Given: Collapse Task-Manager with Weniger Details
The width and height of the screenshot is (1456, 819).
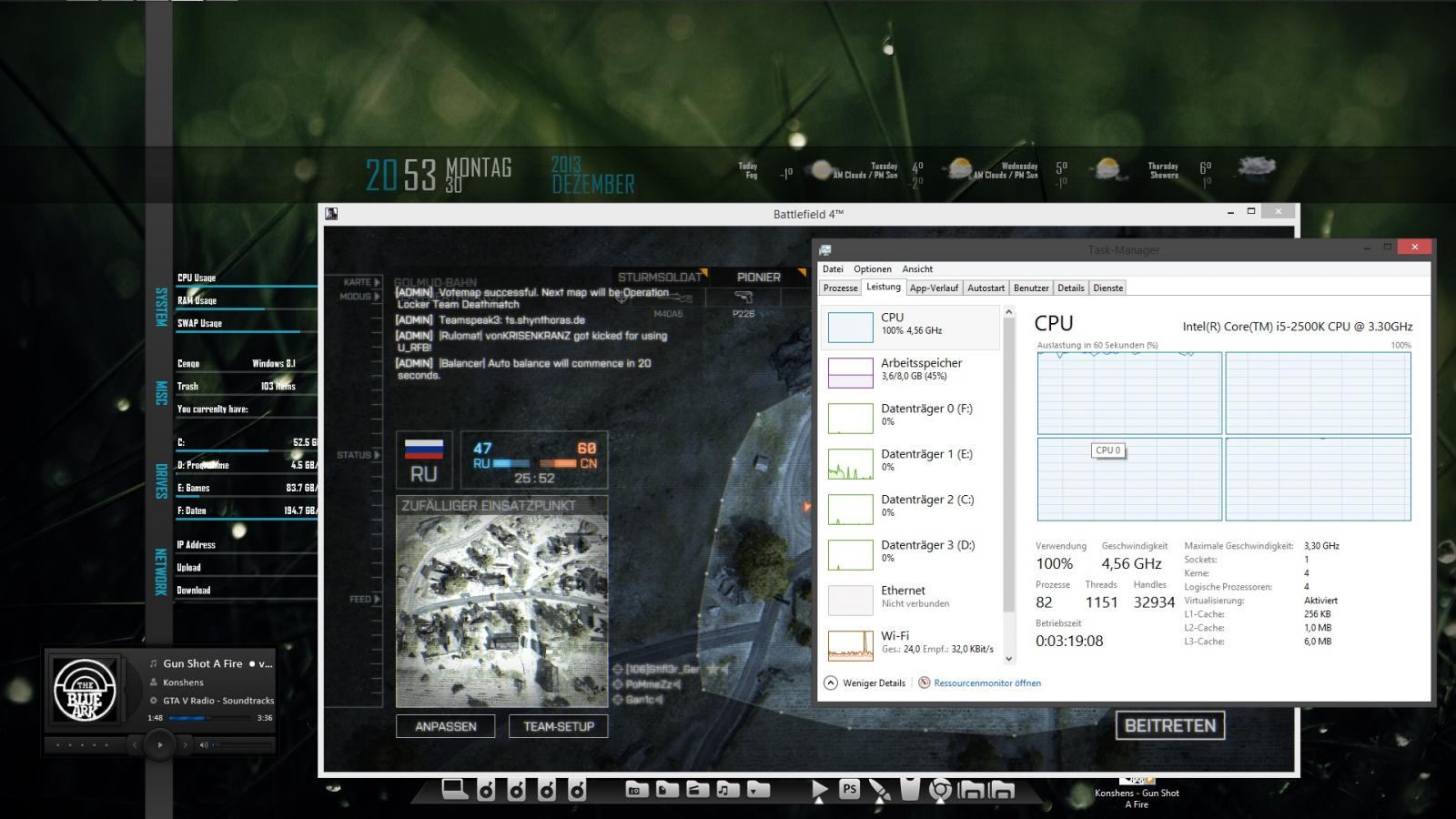Looking at the screenshot, I should (864, 682).
